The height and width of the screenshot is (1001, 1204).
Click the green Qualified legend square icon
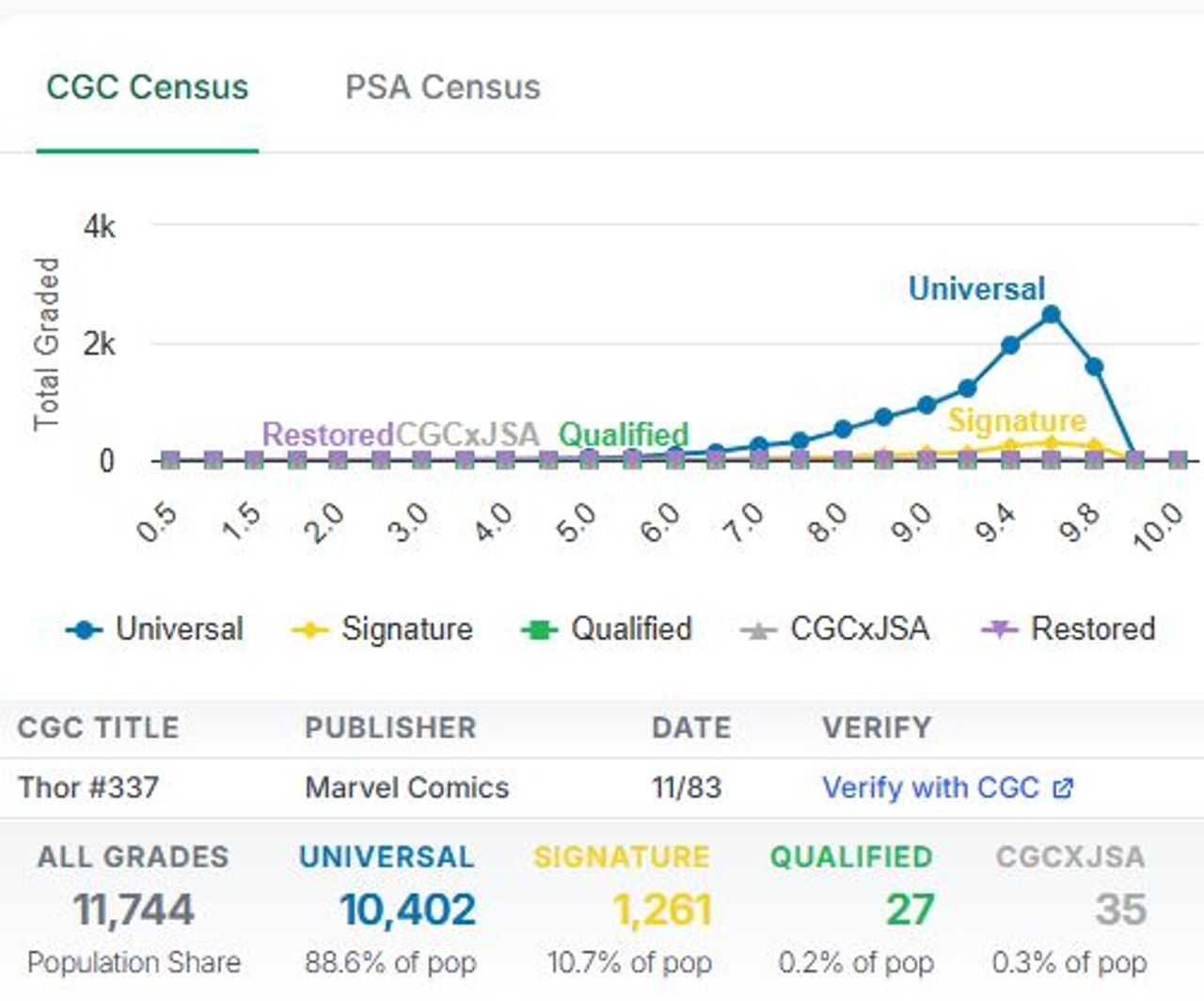[x=539, y=630]
